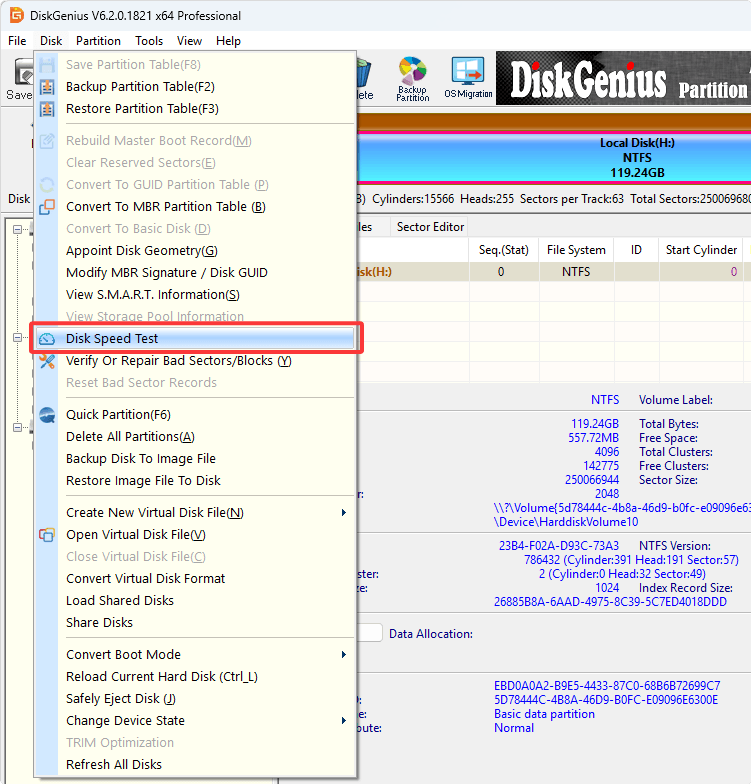Viewport: 751px width, 784px height.
Task: Choose Safely Eject Disk(J)
Action: click(196, 698)
